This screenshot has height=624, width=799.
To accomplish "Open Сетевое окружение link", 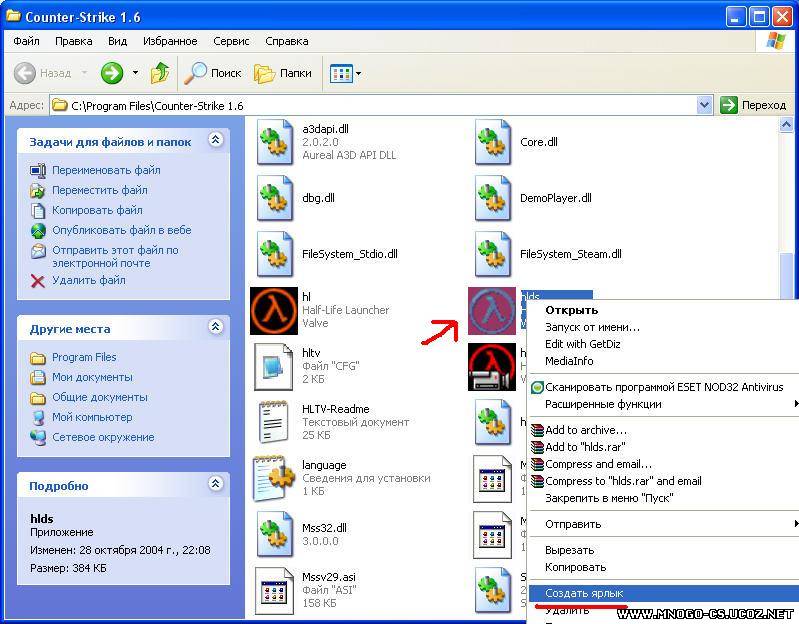I will [103, 437].
